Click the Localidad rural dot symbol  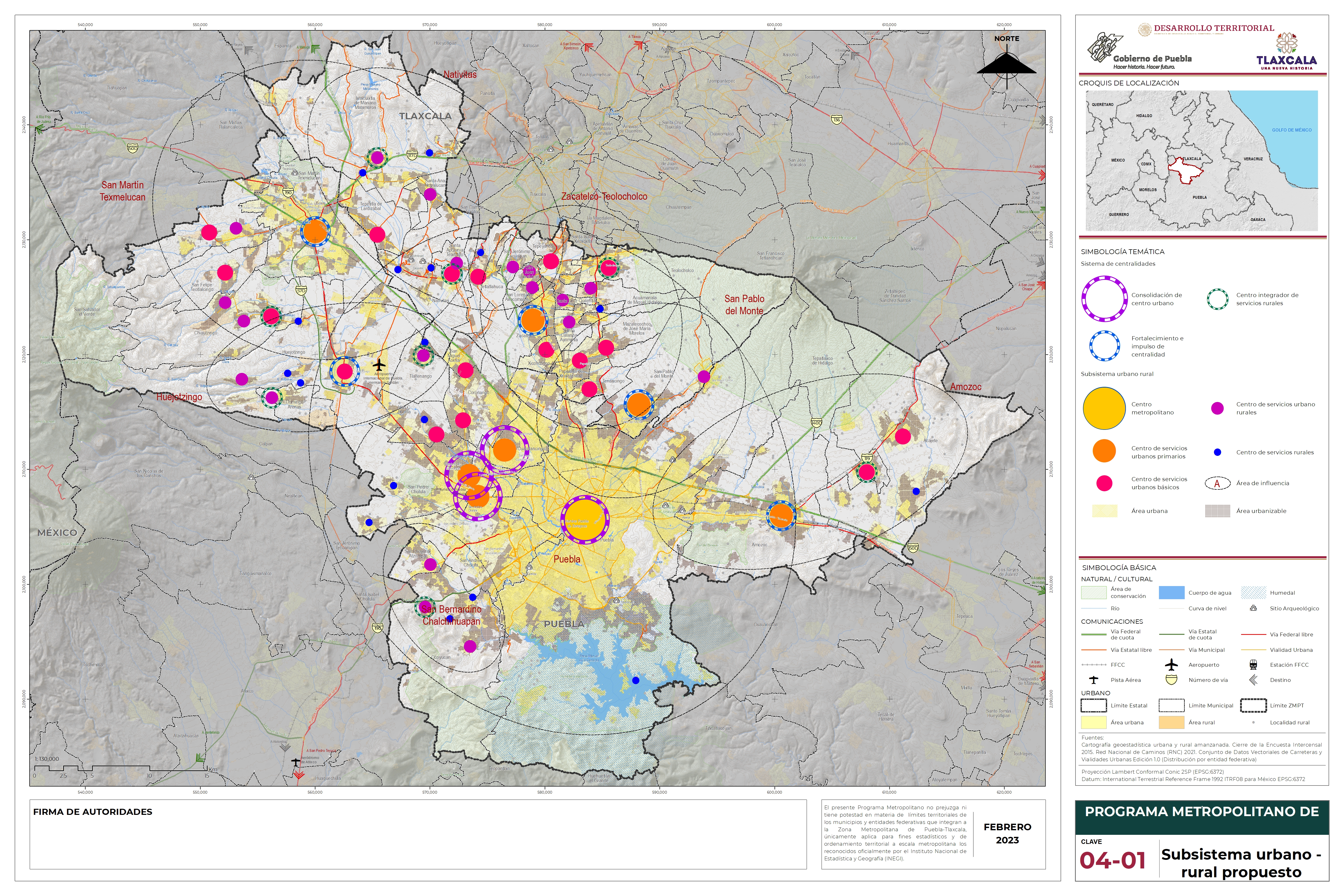point(1253,722)
